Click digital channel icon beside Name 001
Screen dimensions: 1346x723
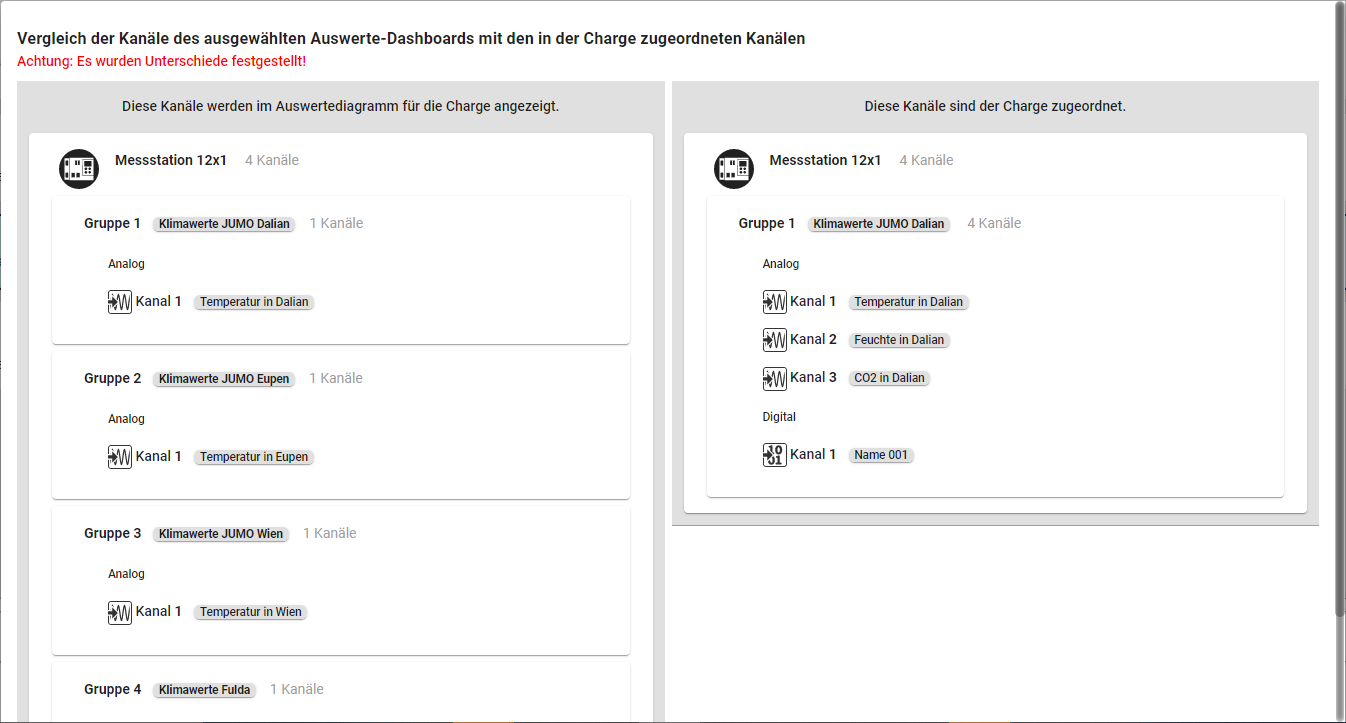pyautogui.click(x=775, y=455)
